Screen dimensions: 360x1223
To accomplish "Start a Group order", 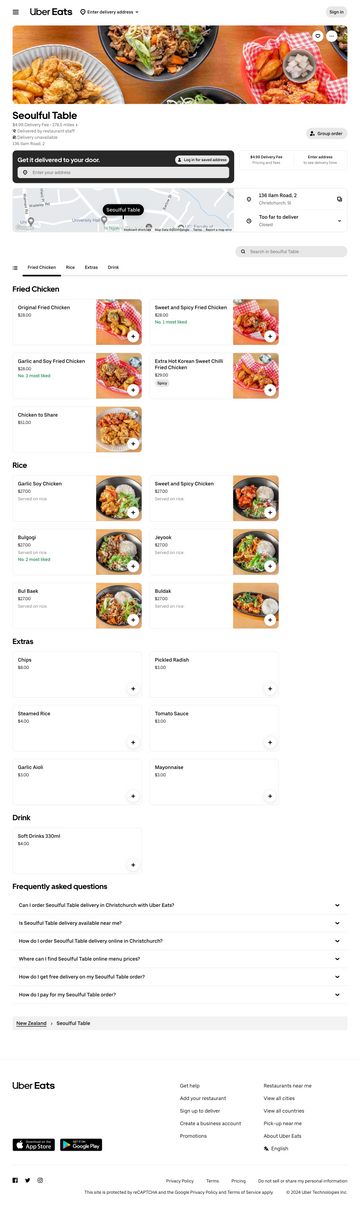I will tap(327, 133).
